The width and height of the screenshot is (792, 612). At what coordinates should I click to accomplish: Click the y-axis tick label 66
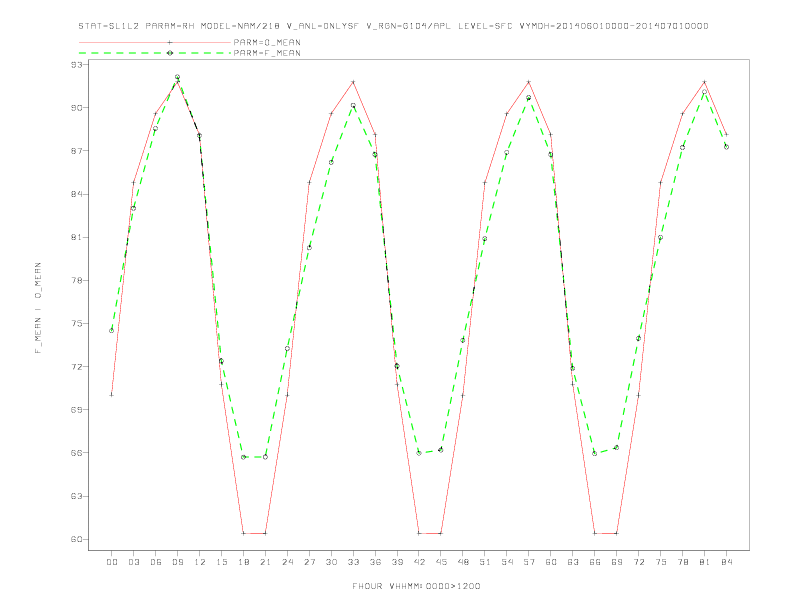tap(76, 453)
